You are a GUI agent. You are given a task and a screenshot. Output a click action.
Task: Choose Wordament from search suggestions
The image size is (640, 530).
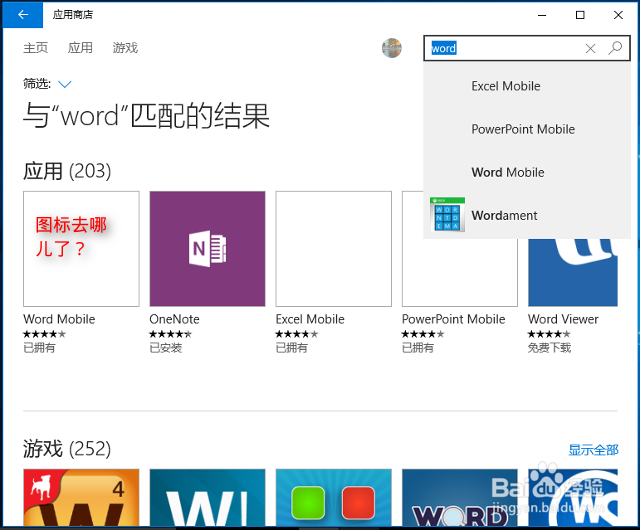pos(527,215)
